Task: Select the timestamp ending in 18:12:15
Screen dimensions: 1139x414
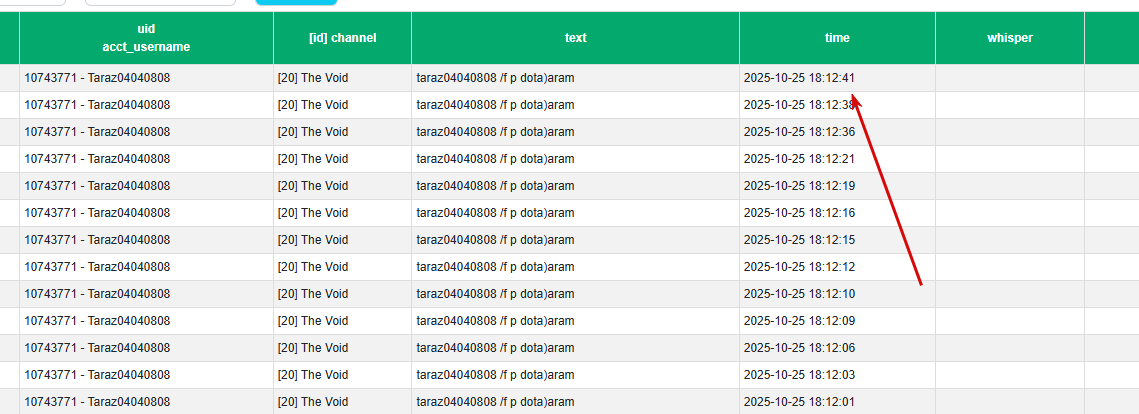Action: (x=799, y=240)
